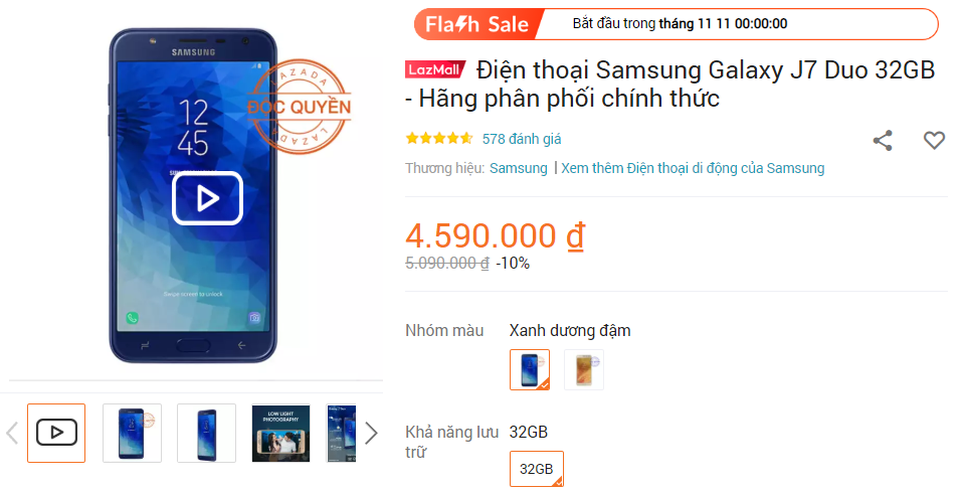Click the star rating icons
The image size is (960, 492).
(x=439, y=138)
